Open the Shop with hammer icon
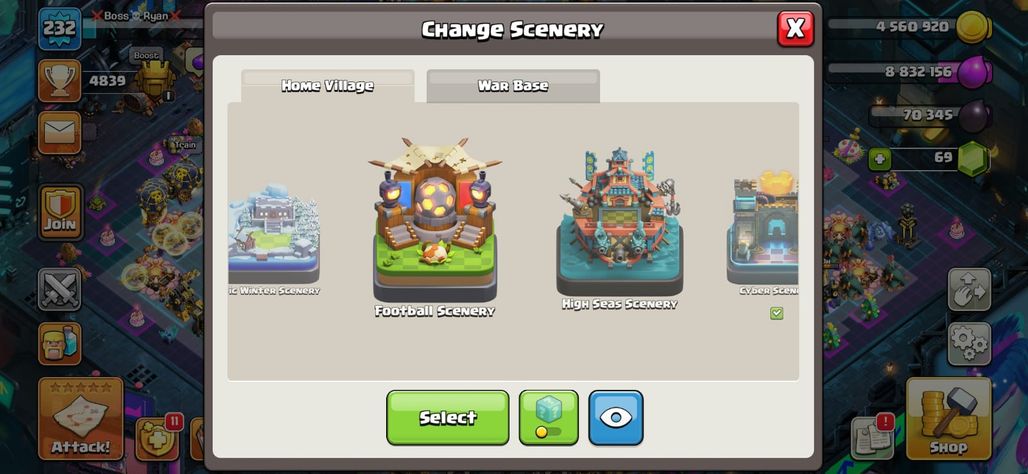 tap(949, 418)
